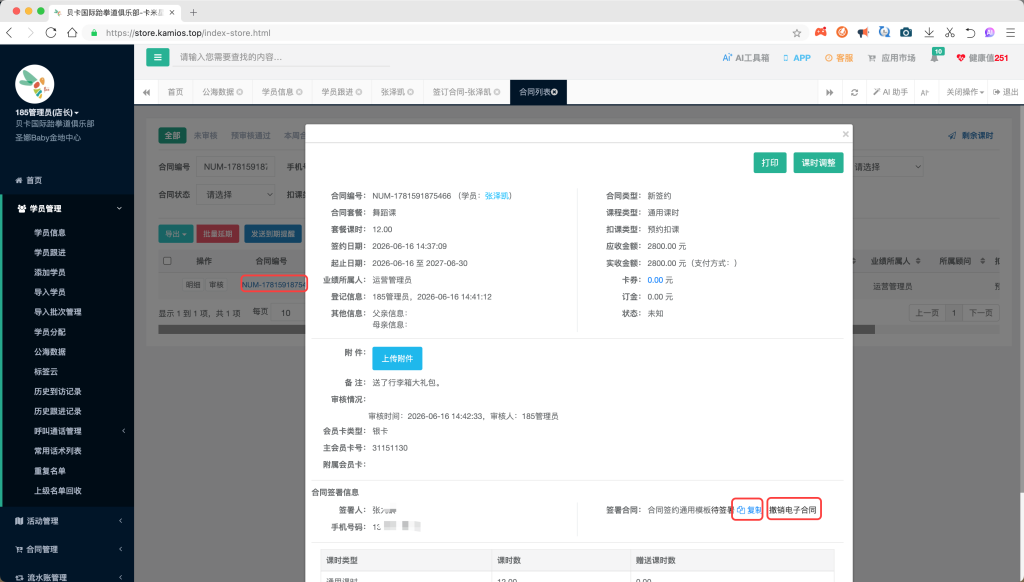Open 客服 customer service
1024x582 pixels.
[x=839, y=58]
